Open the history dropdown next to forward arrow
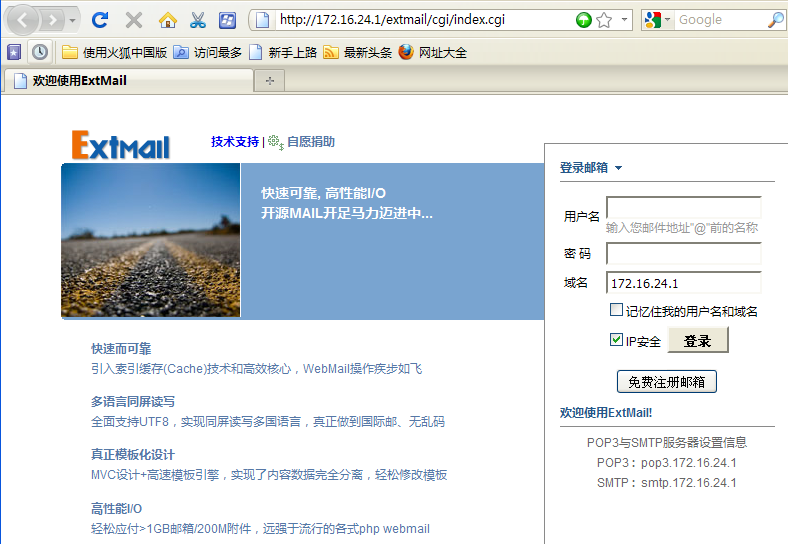788x544 pixels. 73,21
